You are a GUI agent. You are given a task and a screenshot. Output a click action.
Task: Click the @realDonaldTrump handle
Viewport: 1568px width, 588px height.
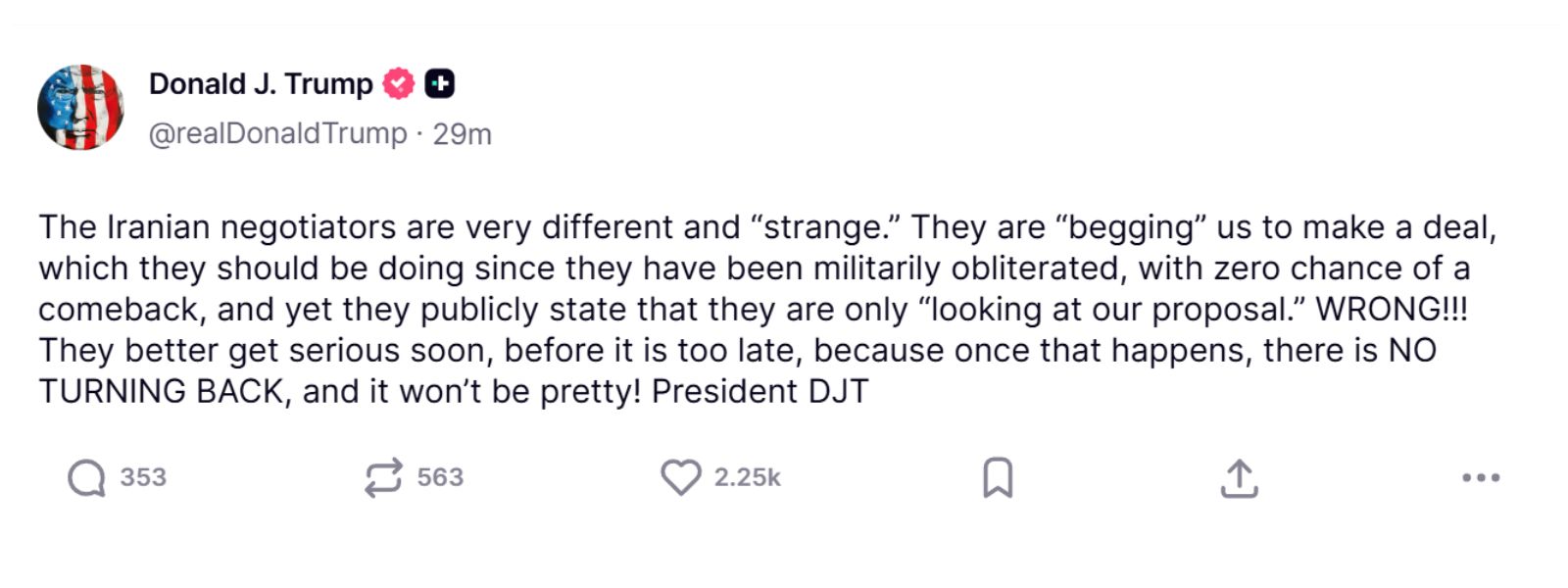277,133
